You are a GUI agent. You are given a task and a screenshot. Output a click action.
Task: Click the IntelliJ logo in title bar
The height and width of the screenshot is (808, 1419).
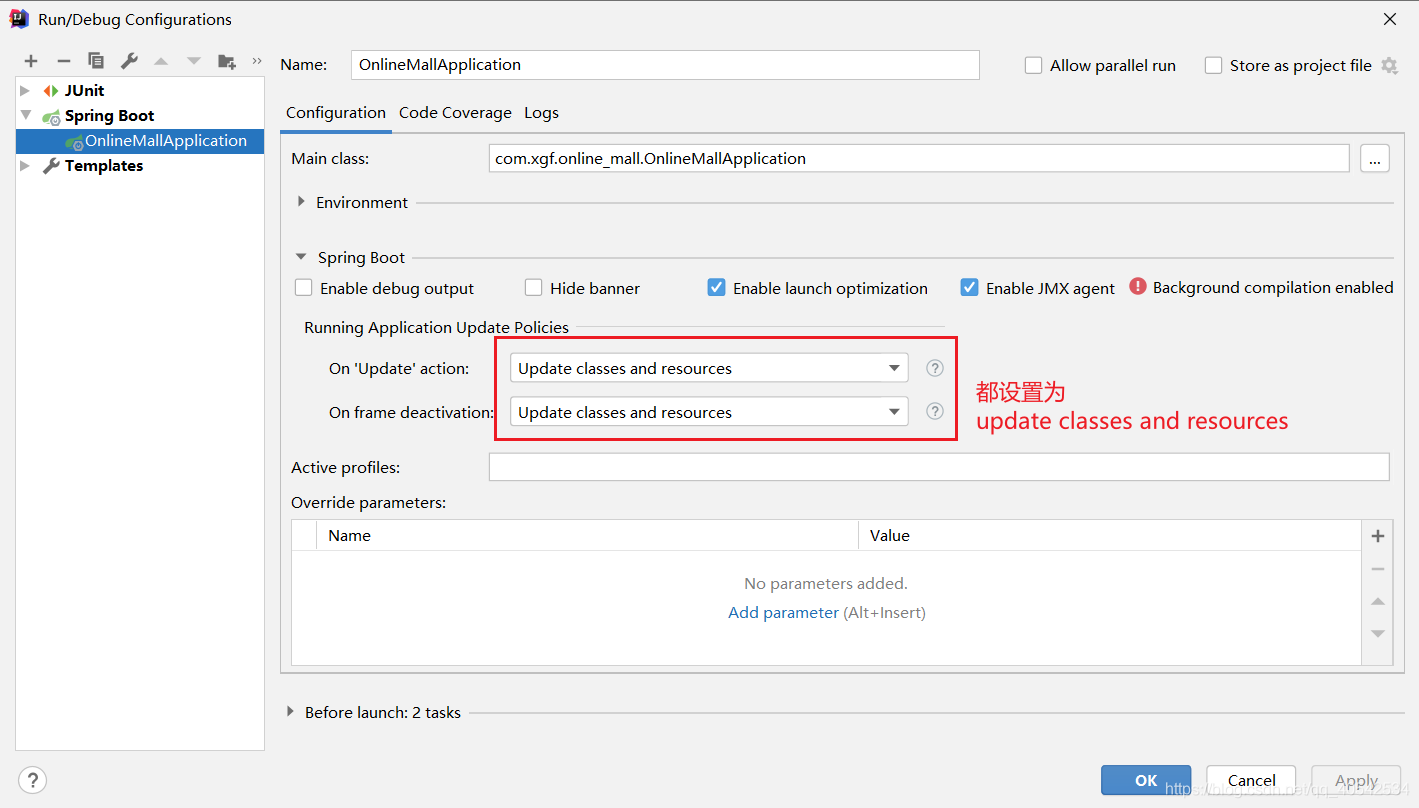19,19
